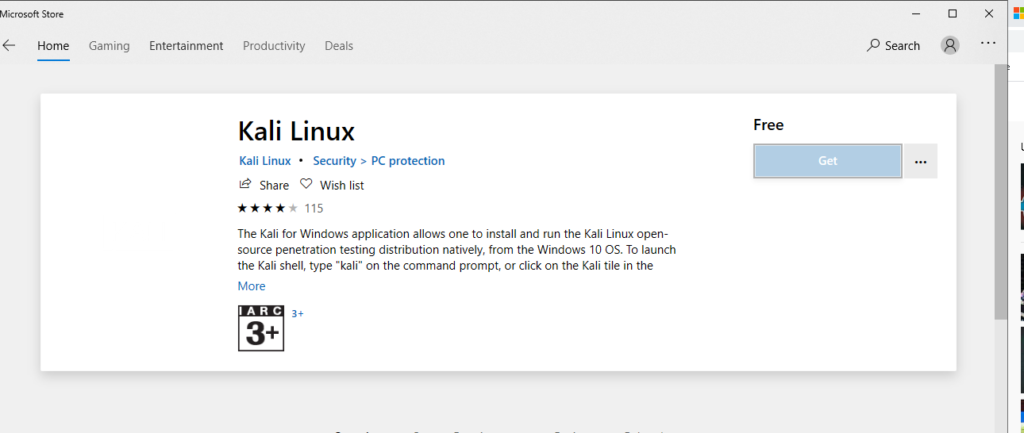1024x433 pixels.
Task: Maximize the Microsoft Store window
Action: 952,14
